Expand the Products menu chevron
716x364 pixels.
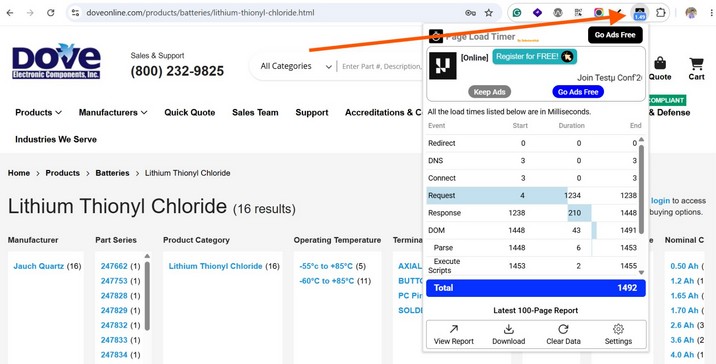tap(58, 112)
